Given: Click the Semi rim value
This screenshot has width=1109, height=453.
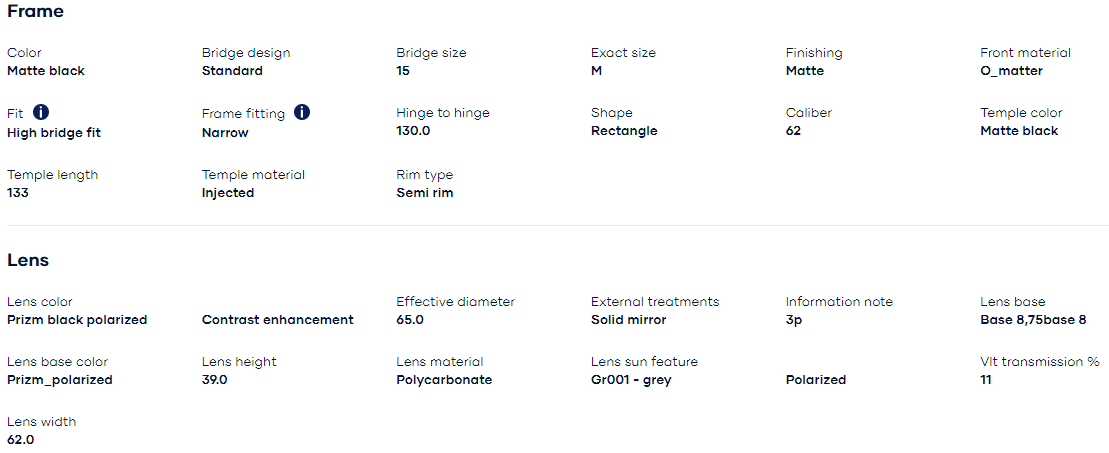Looking at the screenshot, I should click(425, 192).
